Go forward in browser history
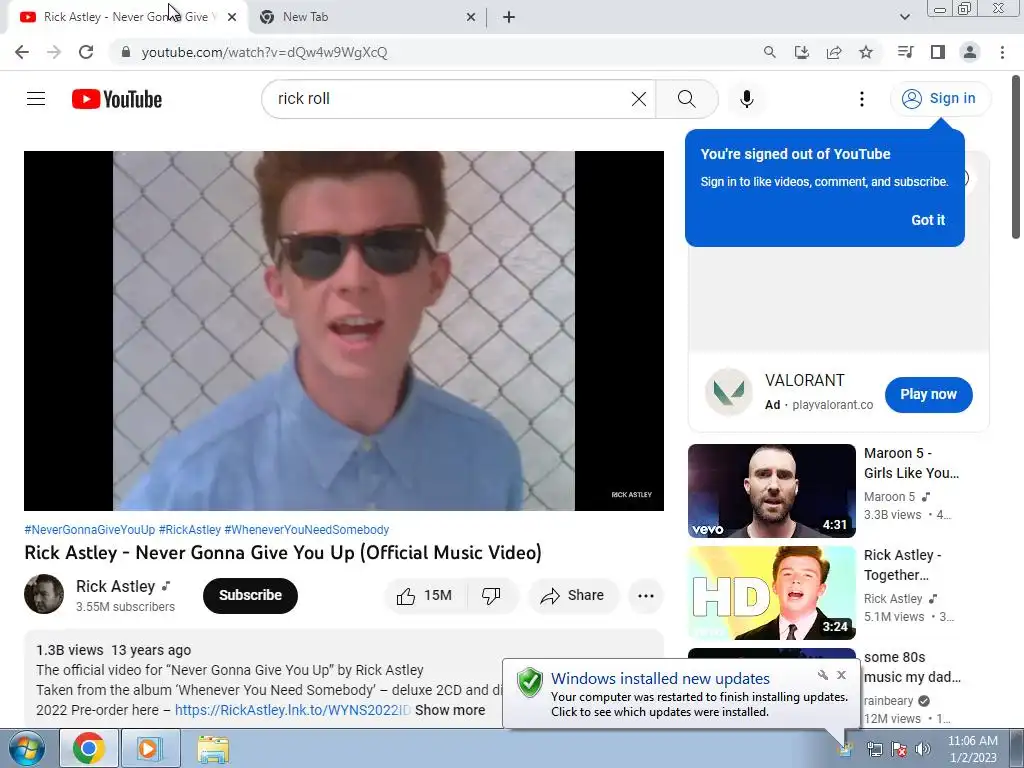The width and height of the screenshot is (1024, 768). point(54,52)
